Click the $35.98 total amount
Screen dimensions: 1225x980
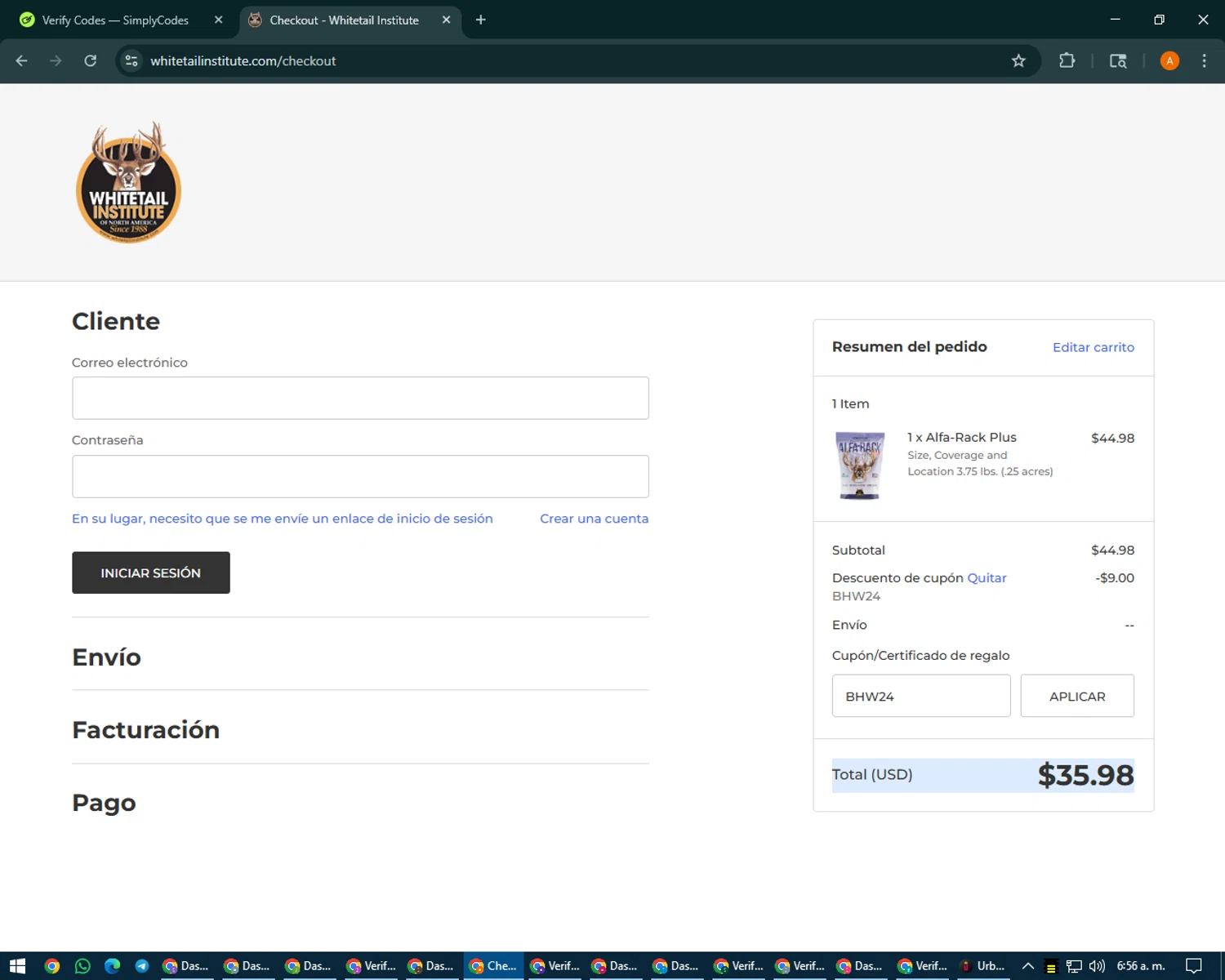(x=1085, y=775)
